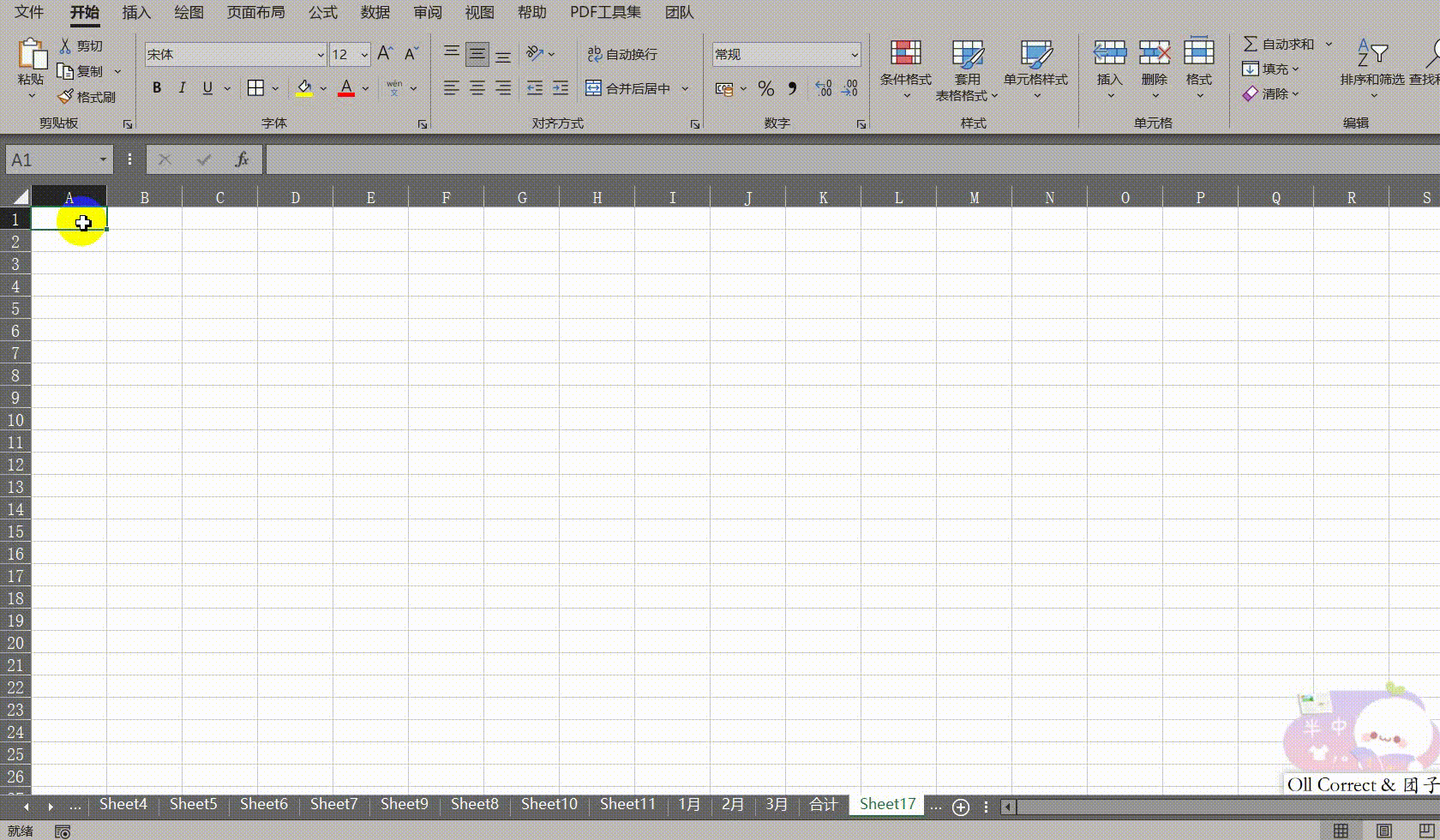Image resolution: width=1440 pixels, height=840 pixels.
Task: Align text to the right
Action: click(503, 88)
